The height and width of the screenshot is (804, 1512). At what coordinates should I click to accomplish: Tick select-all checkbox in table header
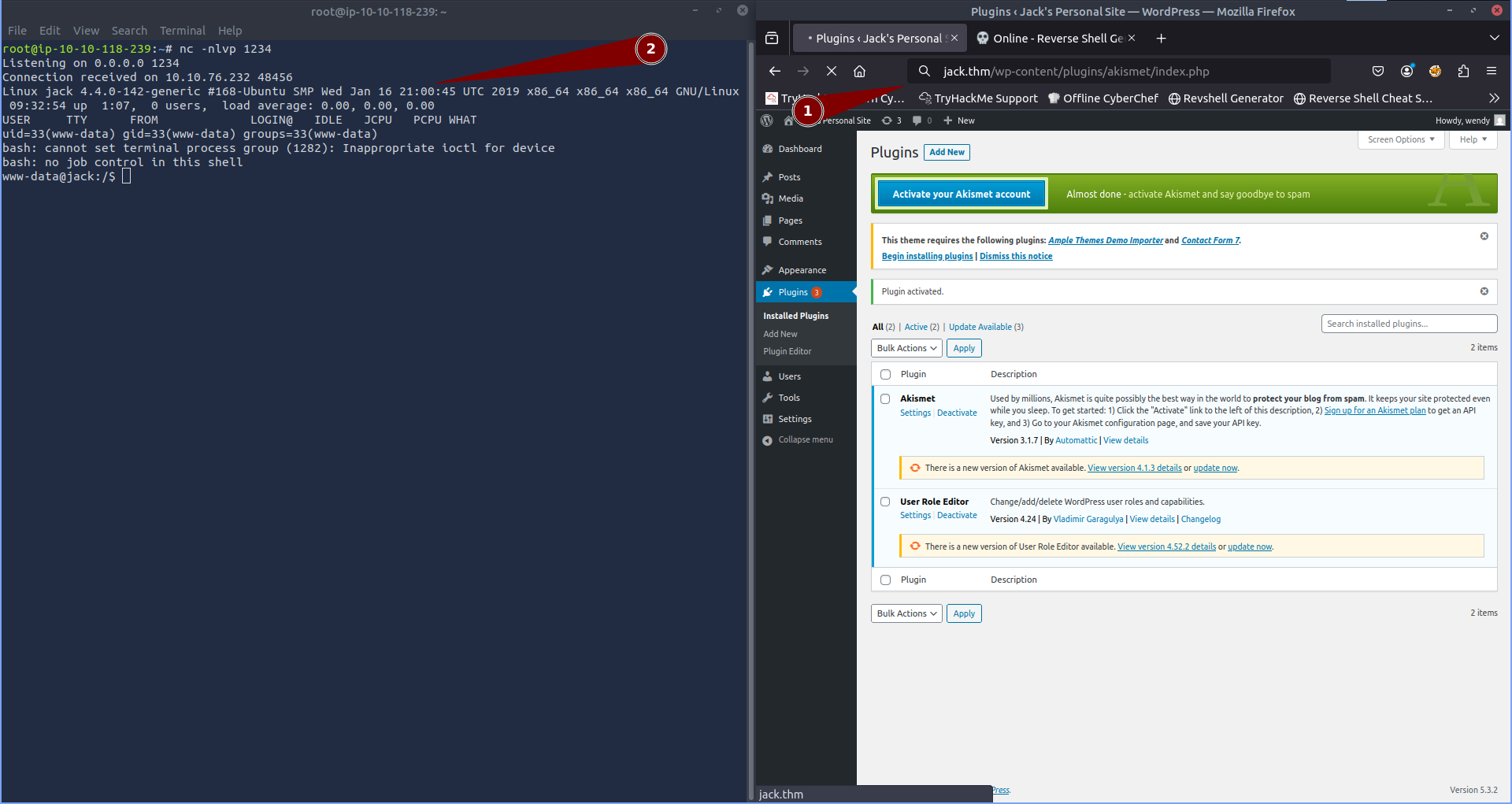point(885,375)
